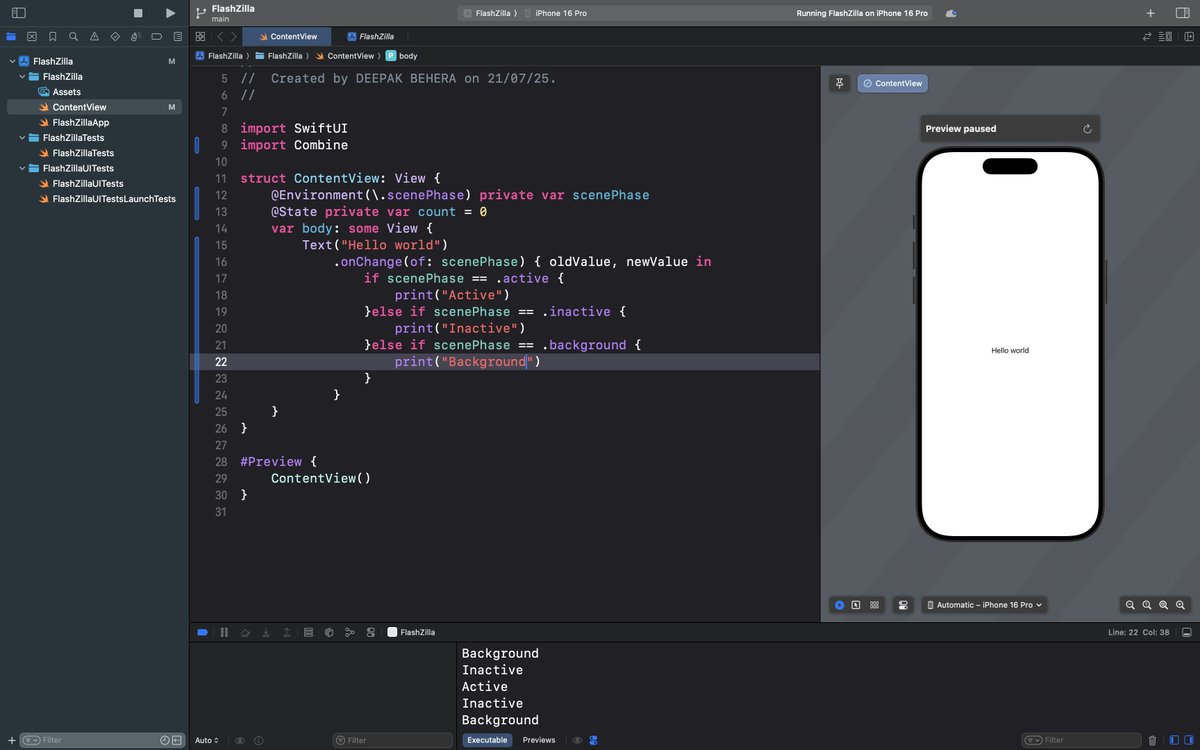Show Previews console output

click(539, 740)
